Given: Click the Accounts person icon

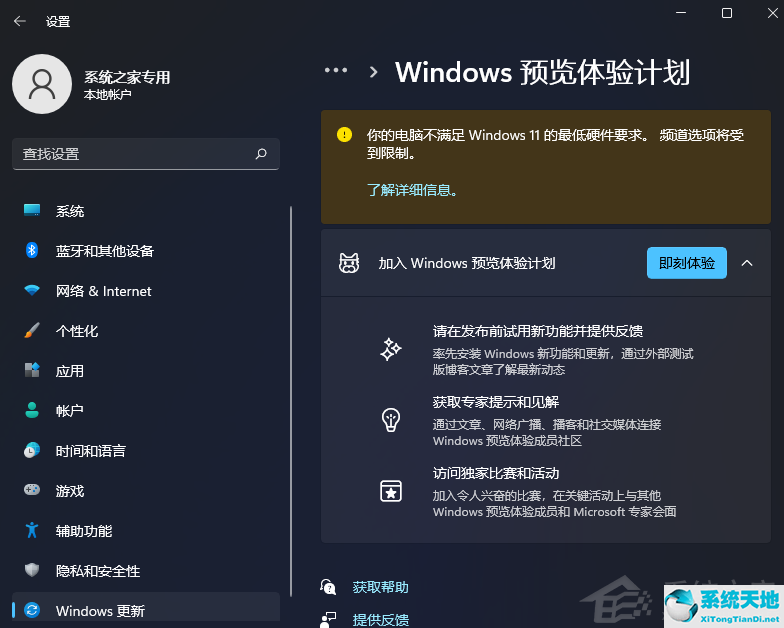Looking at the screenshot, I should (x=32, y=410).
